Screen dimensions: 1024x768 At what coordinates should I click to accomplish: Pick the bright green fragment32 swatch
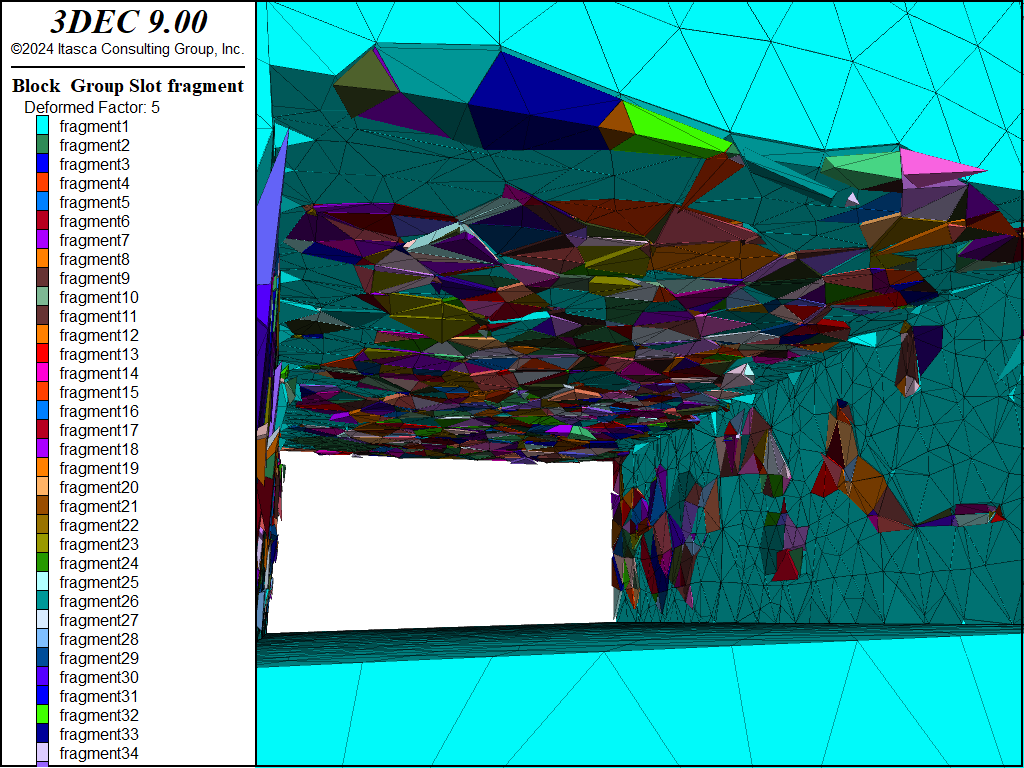(x=43, y=715)
